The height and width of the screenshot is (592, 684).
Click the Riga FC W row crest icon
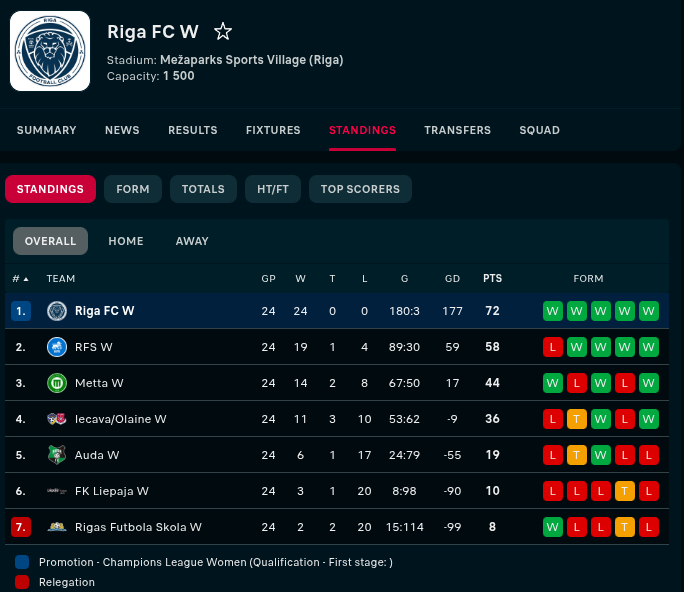pyautogui.click(x=57, y=311)
